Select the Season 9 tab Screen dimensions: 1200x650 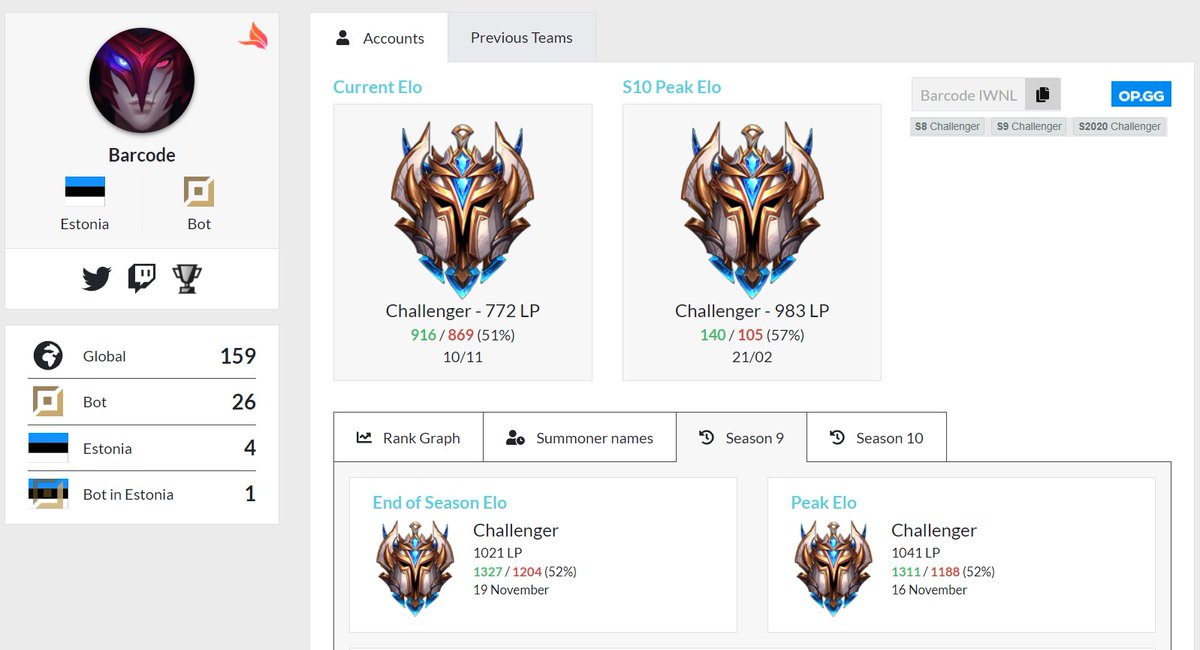(x=742, y=437)
